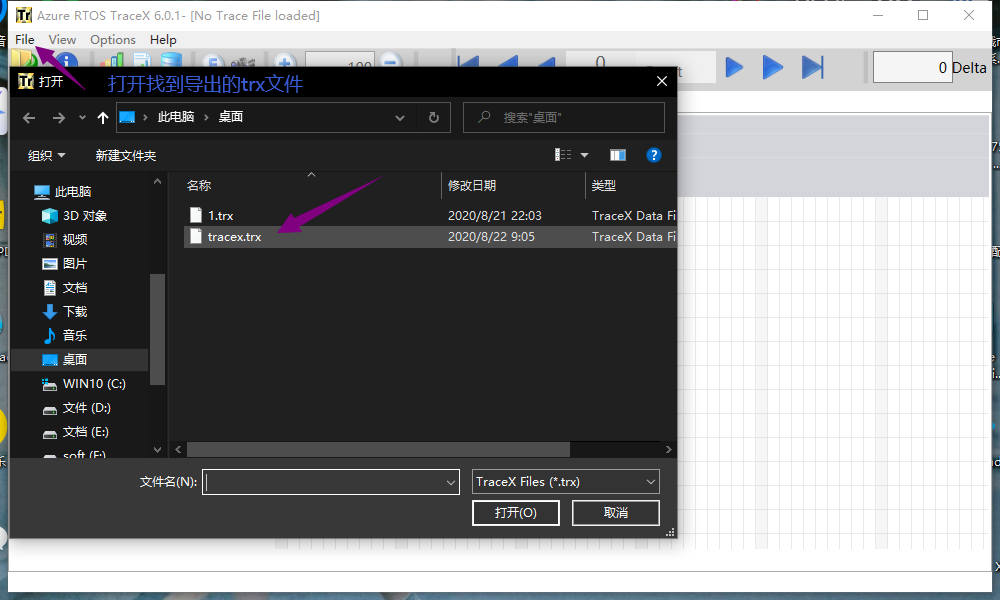Jump to last event with skip-to-end arrow

point(812,67)
